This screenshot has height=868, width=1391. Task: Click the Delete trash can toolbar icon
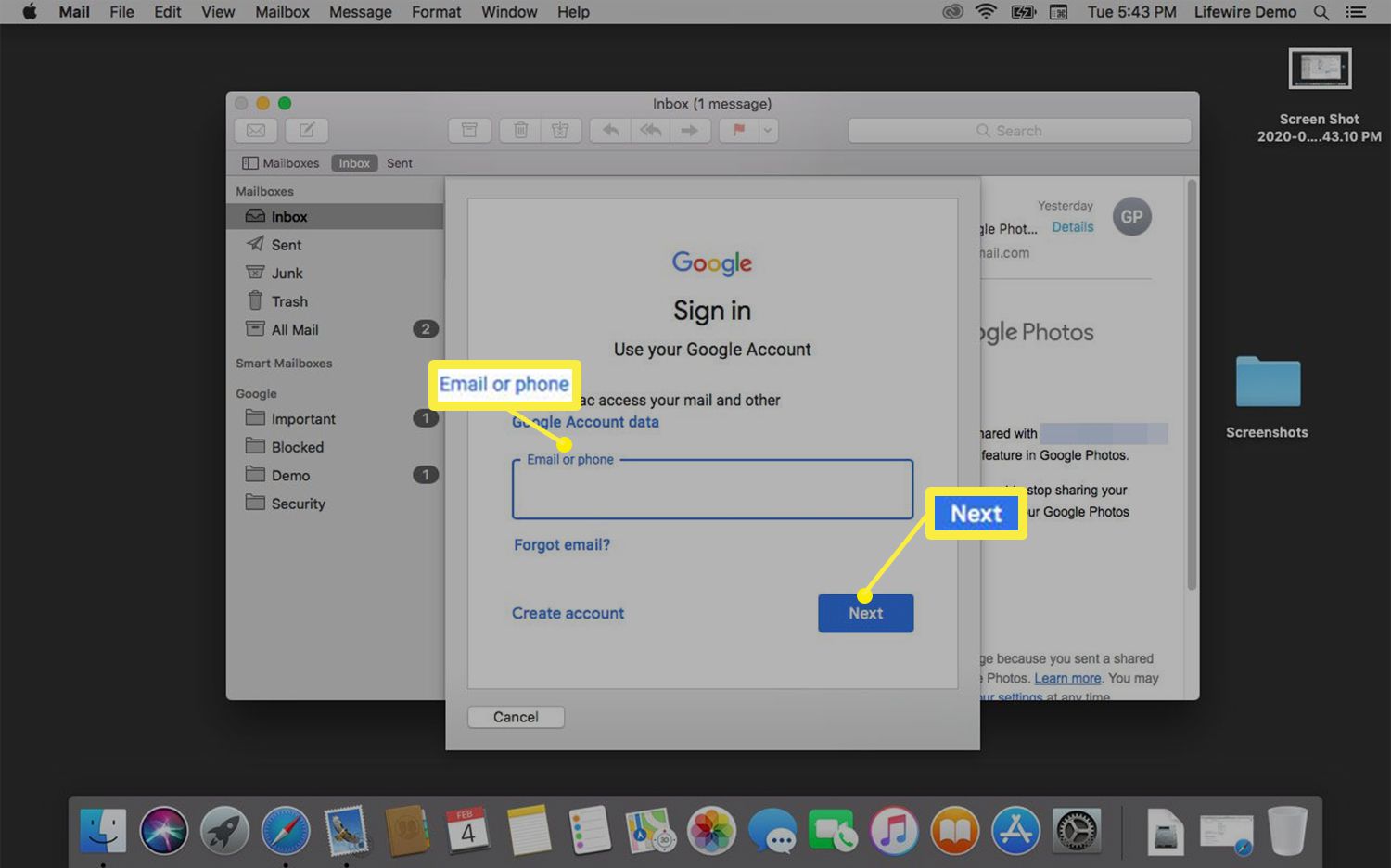(x=521, y=131)
